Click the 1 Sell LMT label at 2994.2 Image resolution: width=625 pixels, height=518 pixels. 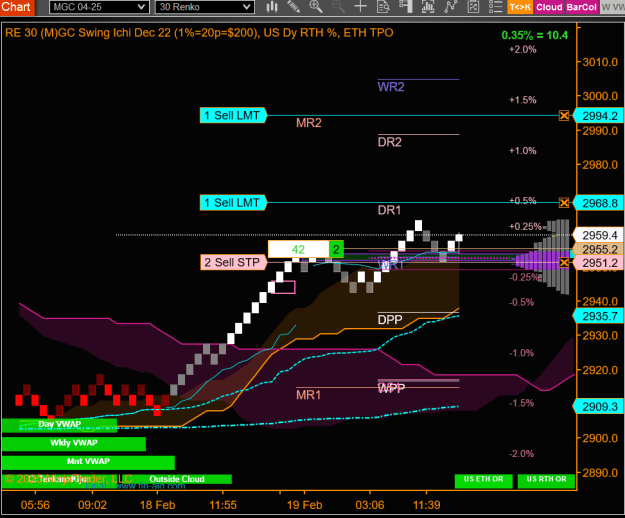[x=233, y=116]
